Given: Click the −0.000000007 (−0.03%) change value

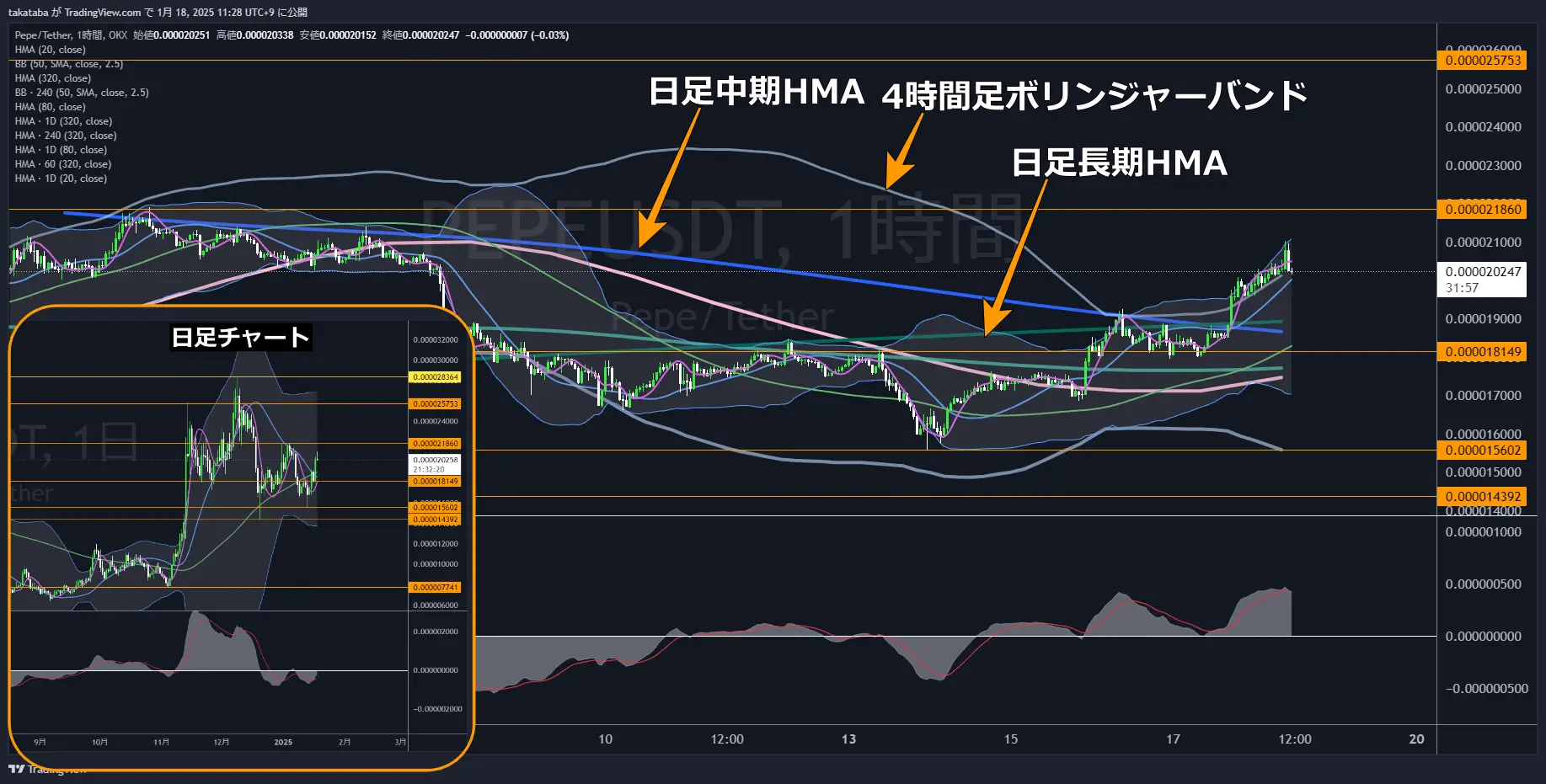Looking at the screenshot, I should (517, 35).
